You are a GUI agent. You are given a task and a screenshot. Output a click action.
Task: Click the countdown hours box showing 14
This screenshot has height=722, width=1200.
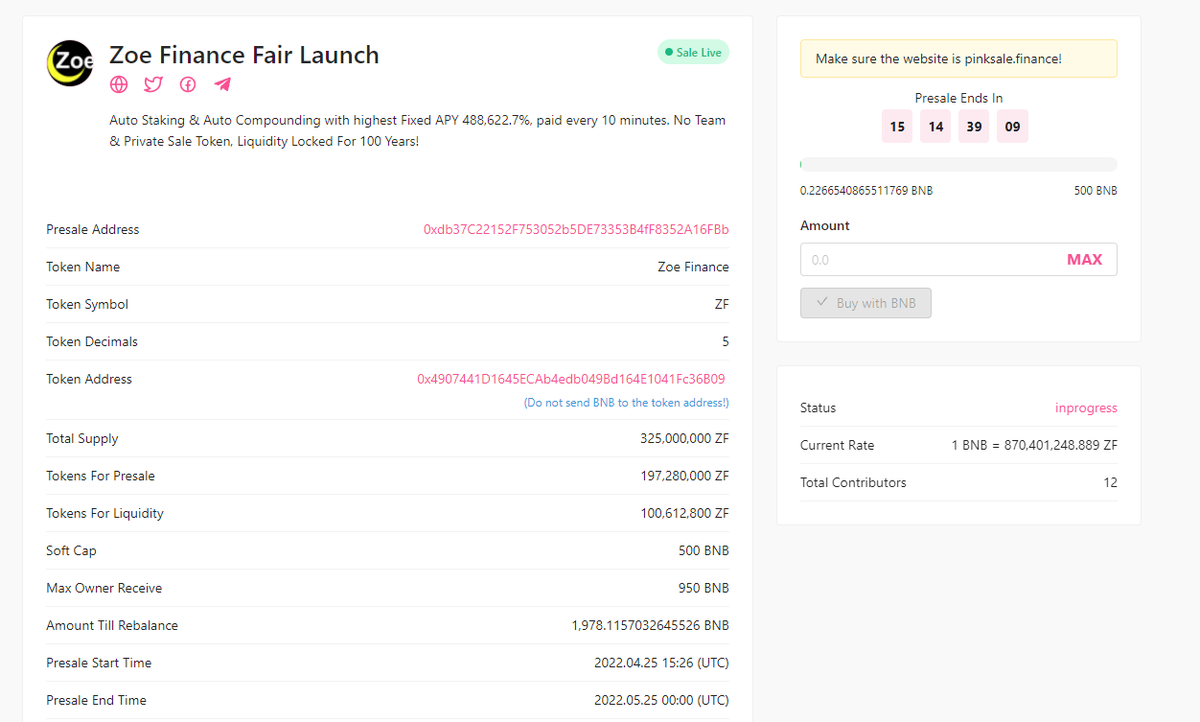[x=936, y=127]
